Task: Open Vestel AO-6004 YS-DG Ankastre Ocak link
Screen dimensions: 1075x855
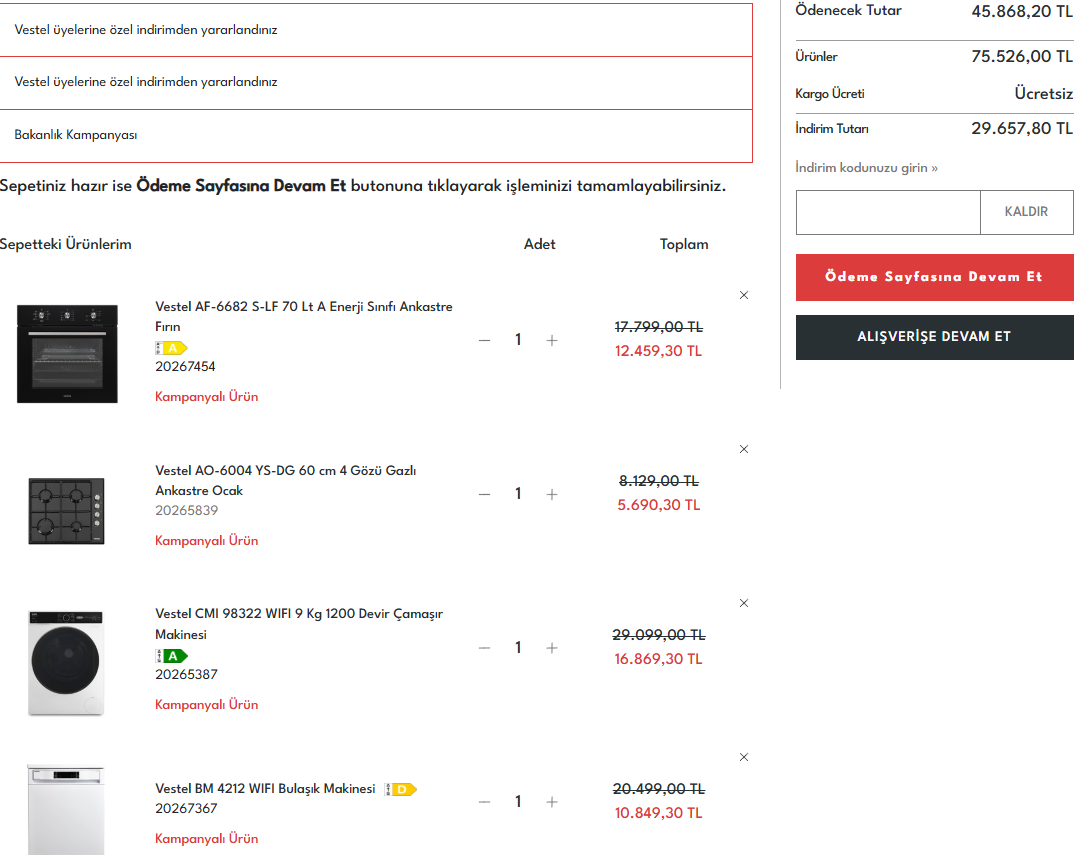Action: (286, 481)
